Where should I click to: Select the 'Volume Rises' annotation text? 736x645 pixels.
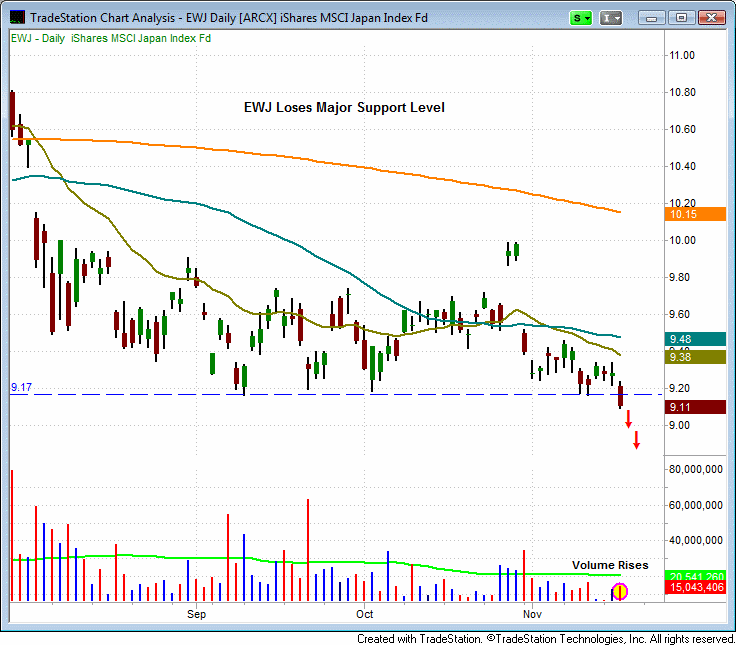(610, 565)
